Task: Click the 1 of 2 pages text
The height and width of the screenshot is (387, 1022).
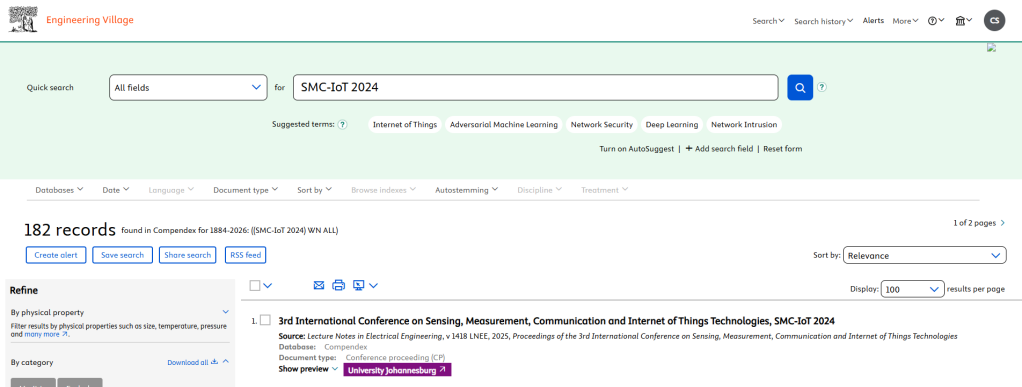Action: tap(974, 223)
